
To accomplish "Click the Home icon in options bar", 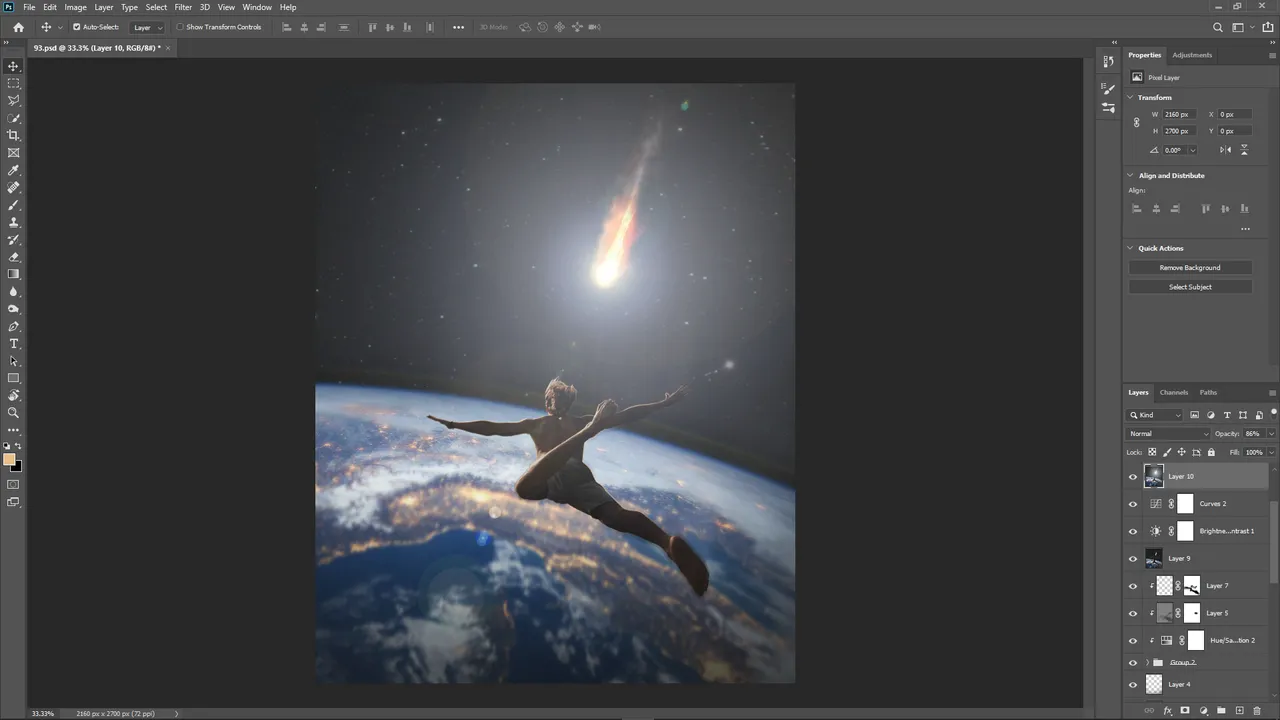I will 18,27.
